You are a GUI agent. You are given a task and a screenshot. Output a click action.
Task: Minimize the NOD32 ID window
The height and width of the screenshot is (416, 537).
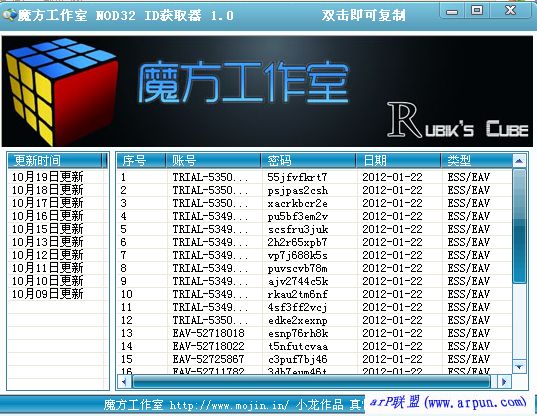pyautogui.click(x=452, y=12)
